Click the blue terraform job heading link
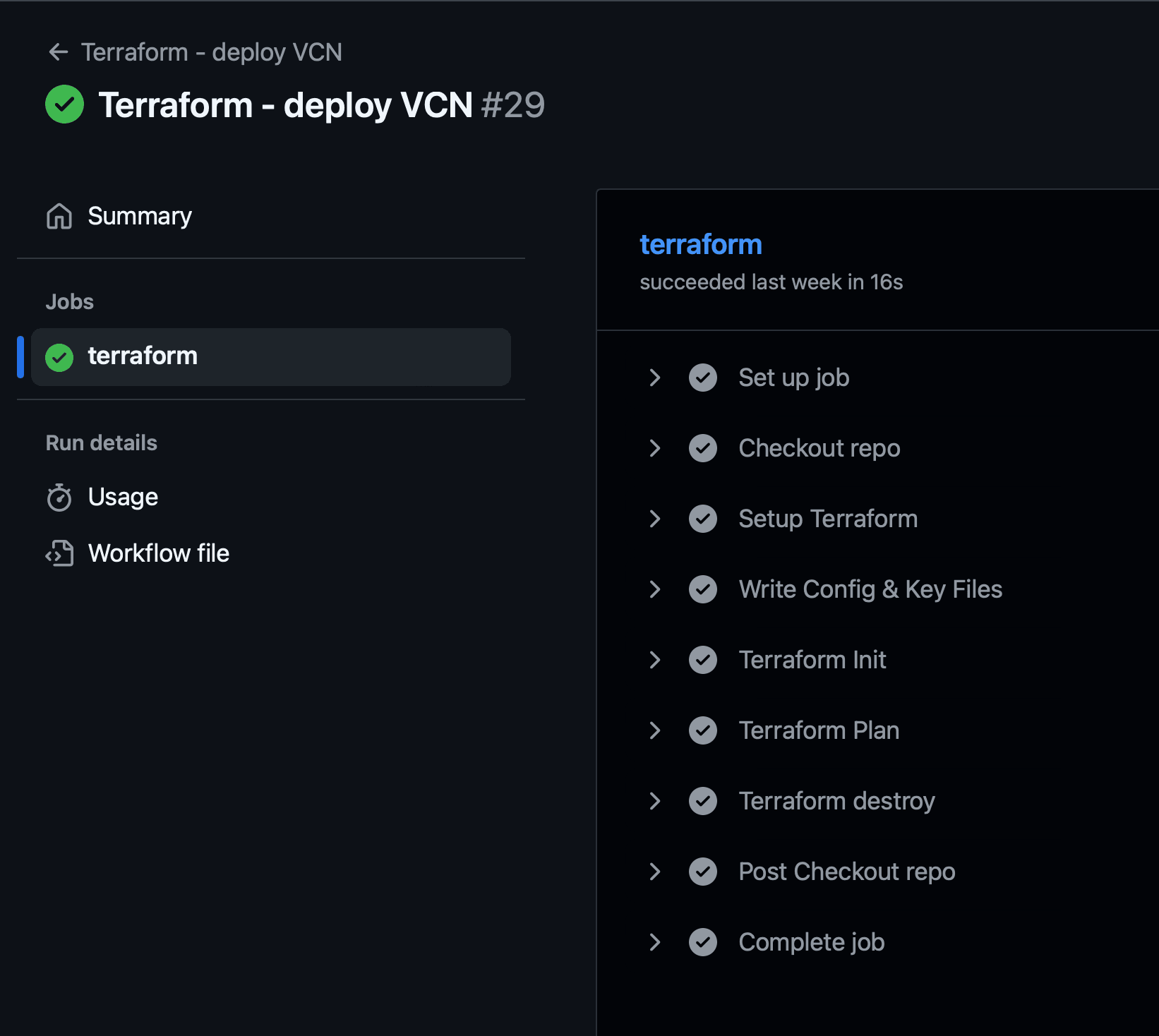Image resolution: width=1159 pixels, height=1036 pixels. [x=701, y=244]
